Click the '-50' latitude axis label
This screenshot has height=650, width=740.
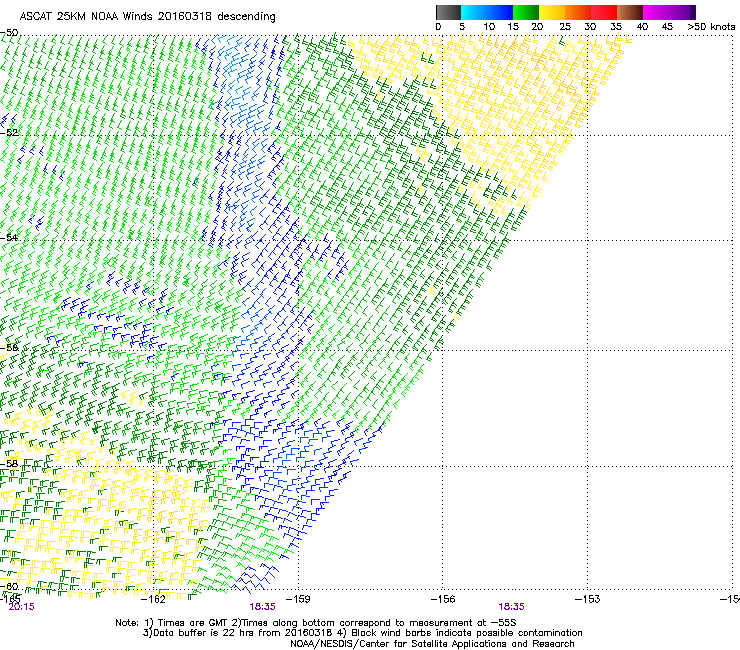click(x=9, y=33)
